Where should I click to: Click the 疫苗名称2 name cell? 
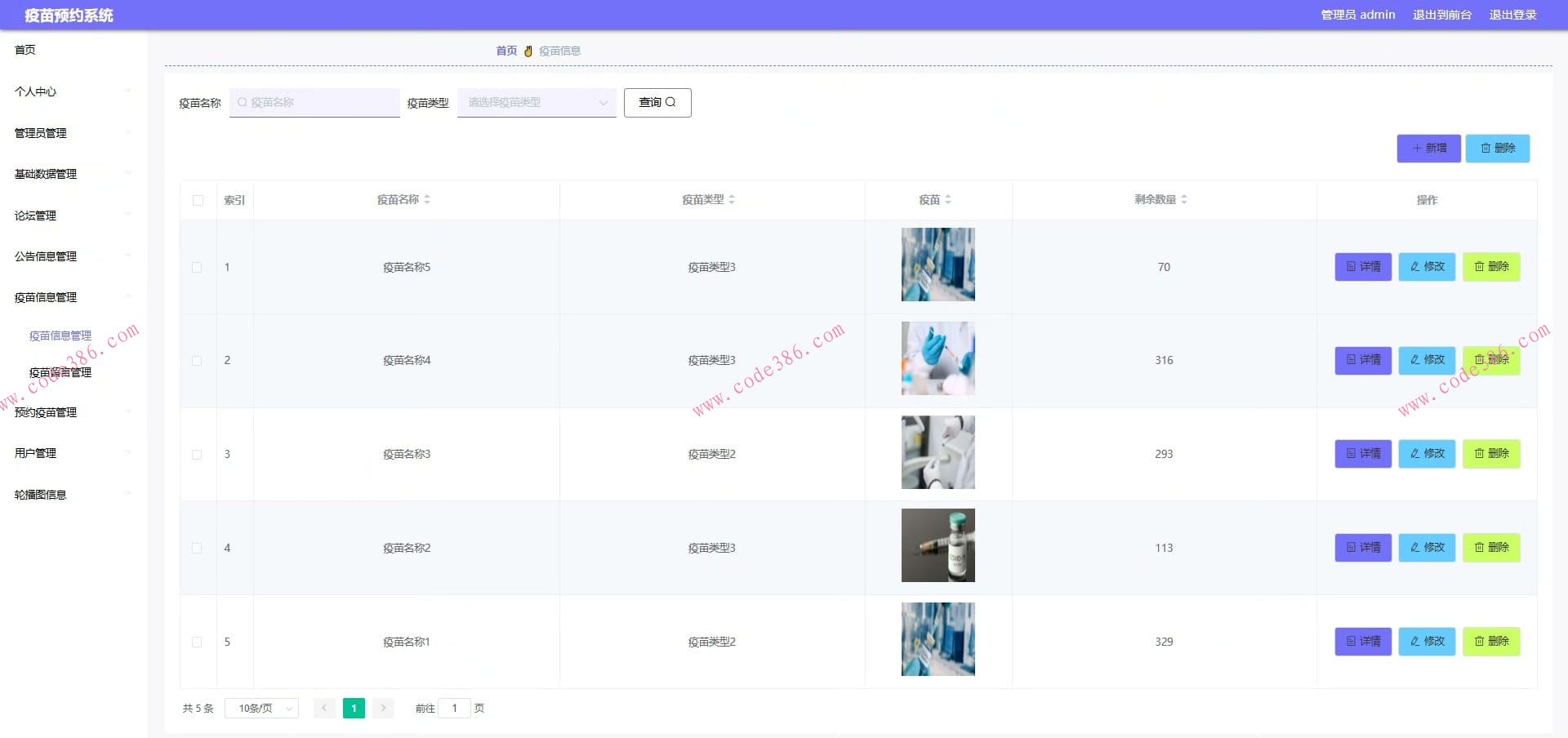[407, 548]
